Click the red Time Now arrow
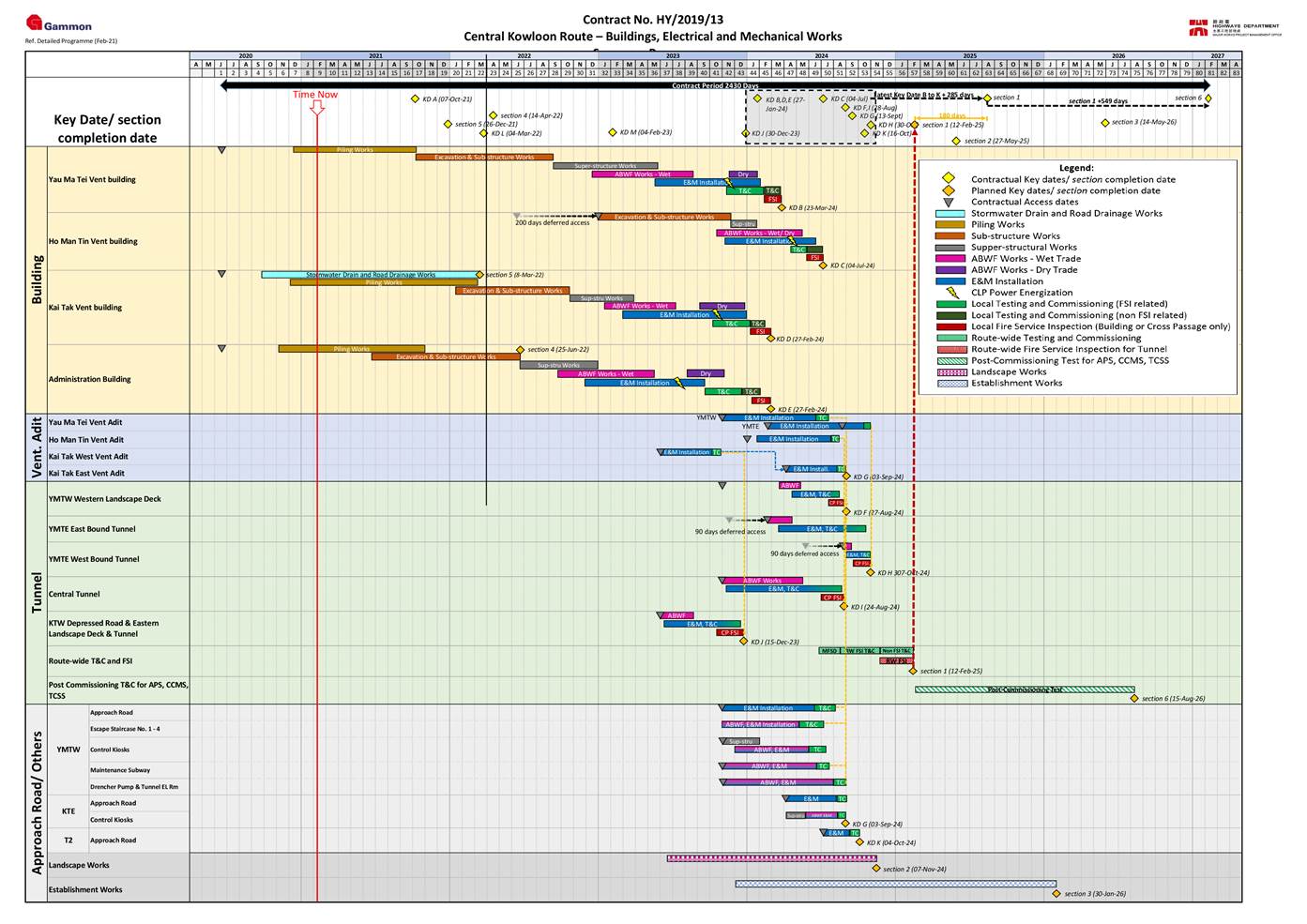Screen dimensions: 1307x924 pyautogui.click(x=317, y=108)
